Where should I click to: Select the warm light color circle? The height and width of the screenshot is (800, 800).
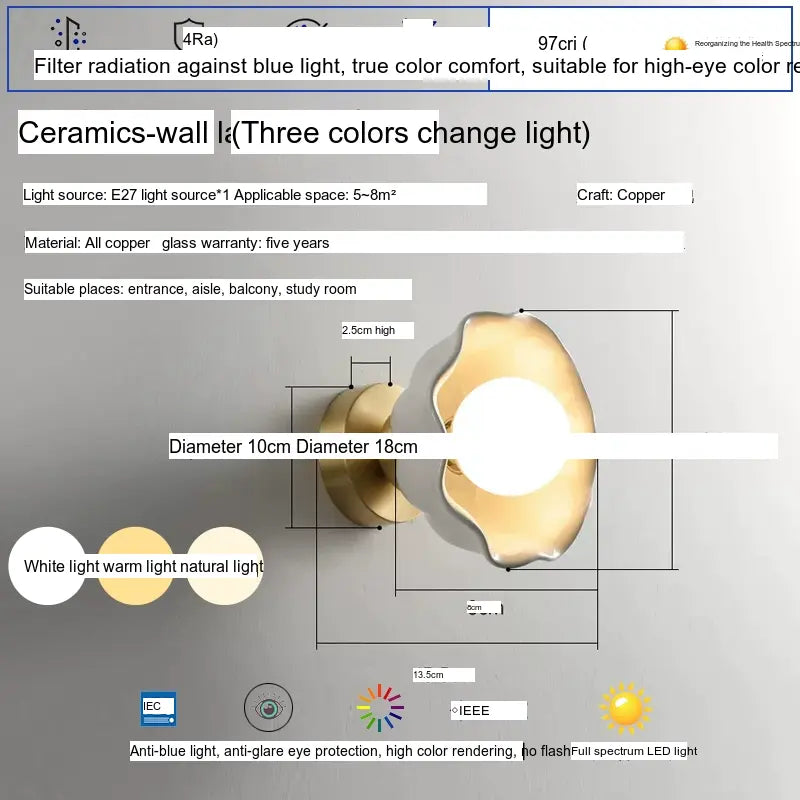pyautogui.click(x=136, y=566)
